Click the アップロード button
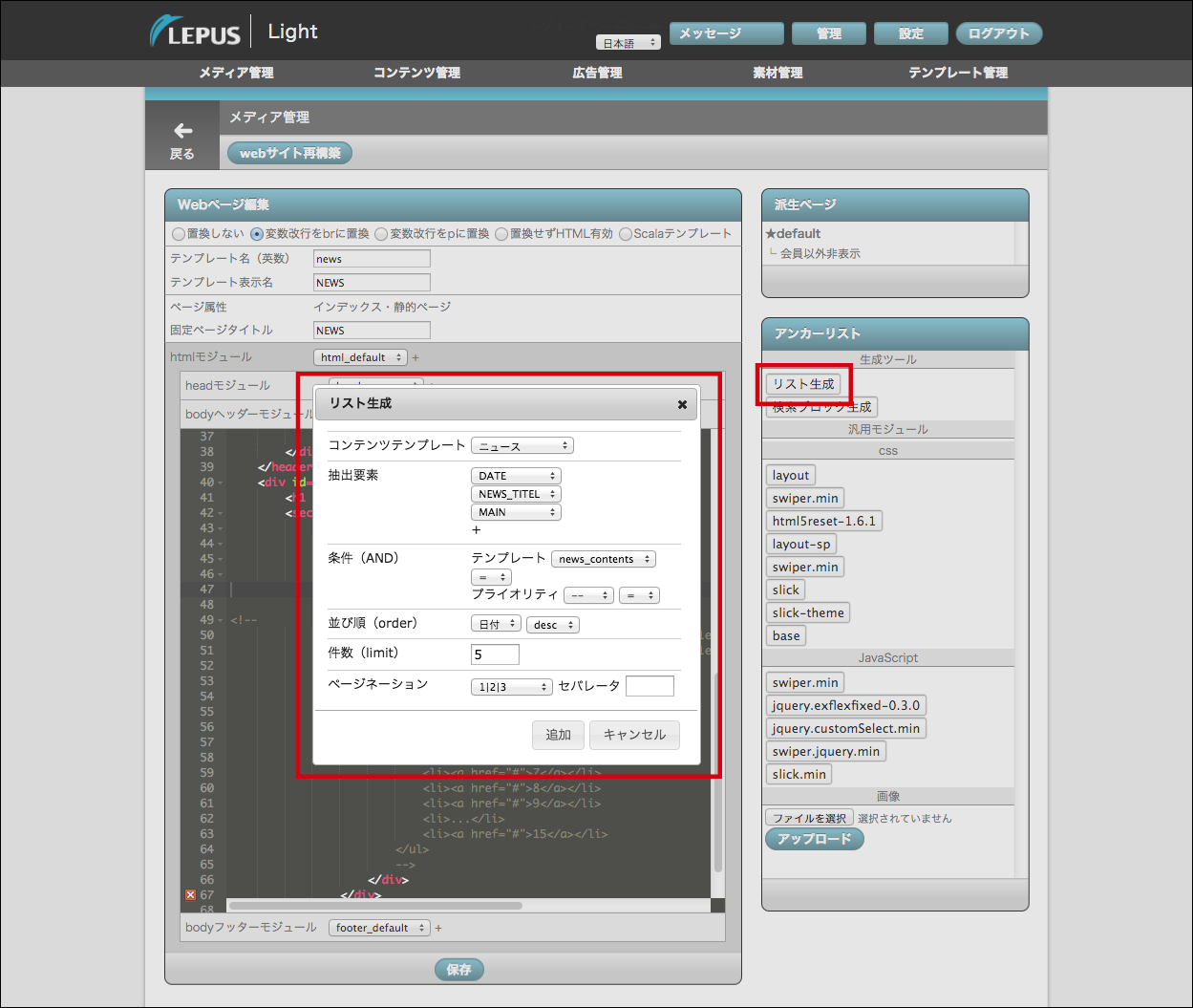 click(x=815, y=839)
